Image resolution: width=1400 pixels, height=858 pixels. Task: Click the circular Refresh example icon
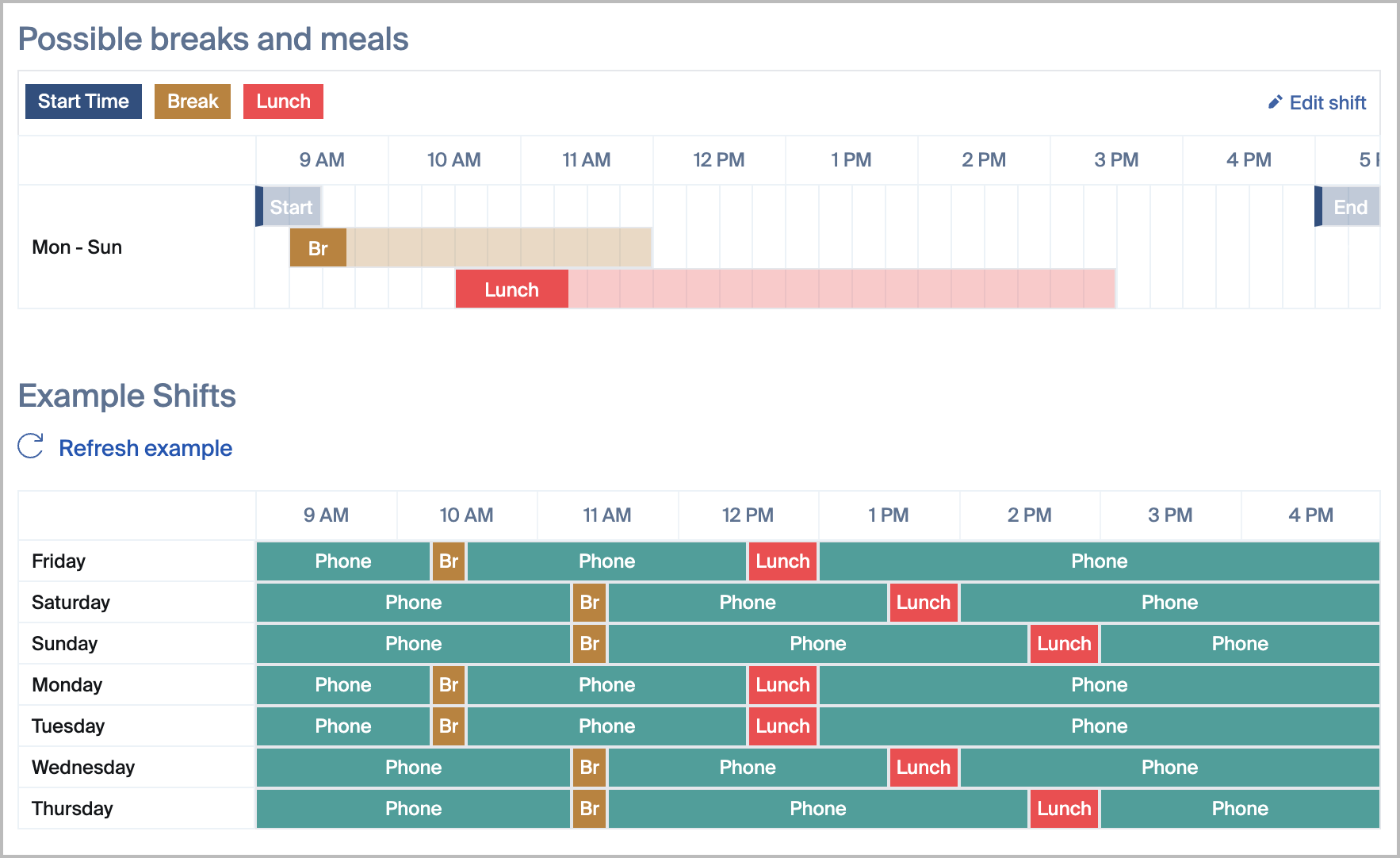[31, 446]
